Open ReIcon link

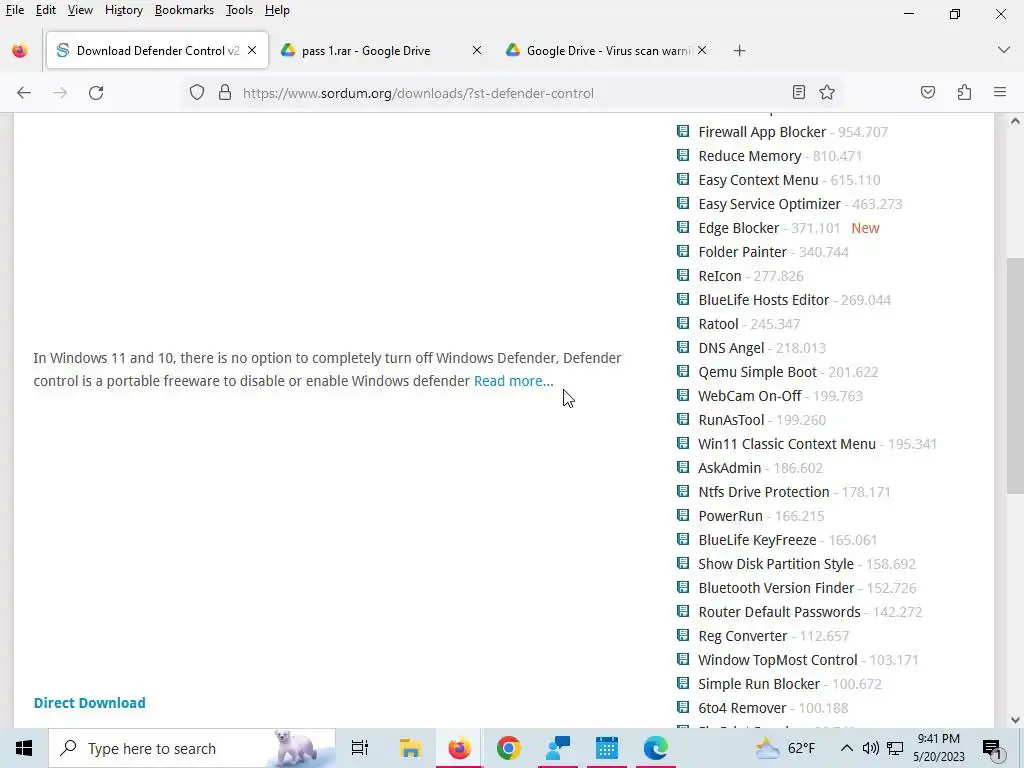720,276
